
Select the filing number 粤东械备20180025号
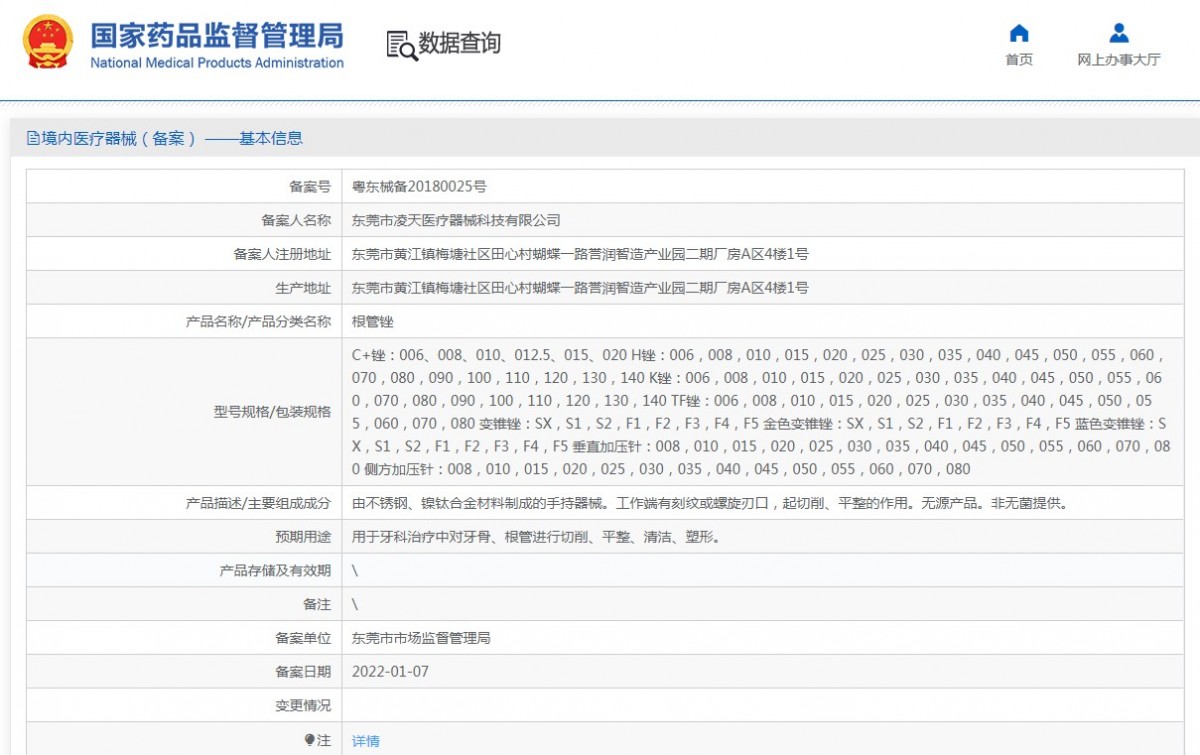tap(419, 187)
